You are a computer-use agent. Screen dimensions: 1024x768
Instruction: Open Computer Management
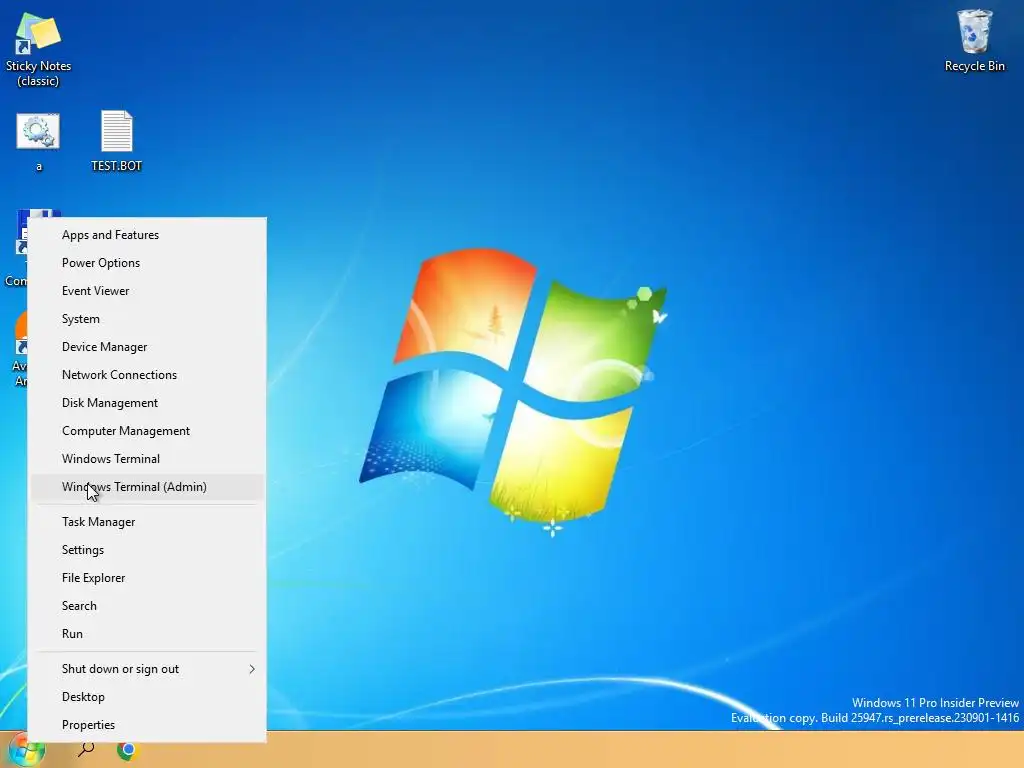pyautogui.click(x=148, y=432)
